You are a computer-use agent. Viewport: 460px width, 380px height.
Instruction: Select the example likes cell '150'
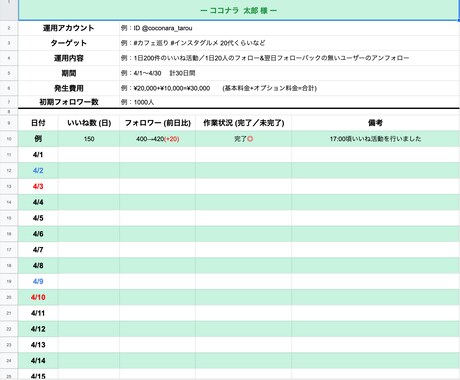(89, 139)
